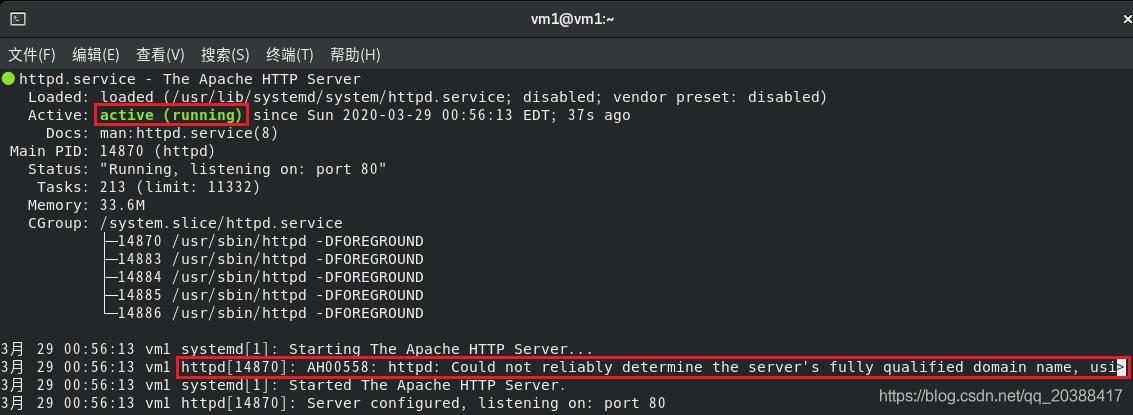Click the blog.csdn.net watermark URL
This screenshot has height=415, width=1133.
(1001, 395)
